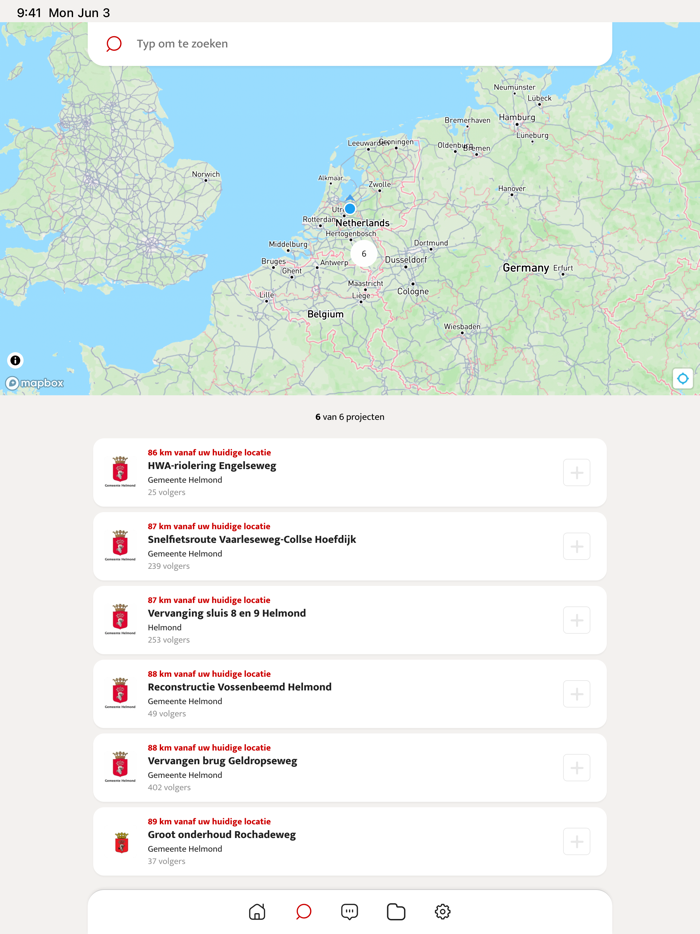Tap the 'Hamburg' city label on map
This screenshot has height=934, width=700.
tap(517, 117)
